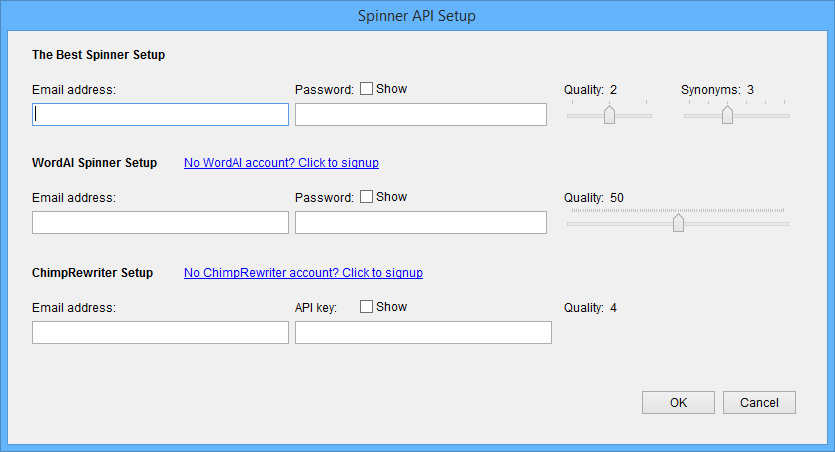Click The Best Spinner Quality track left end
The width and height of the screenshot is (835, 452).
point(570,116)
